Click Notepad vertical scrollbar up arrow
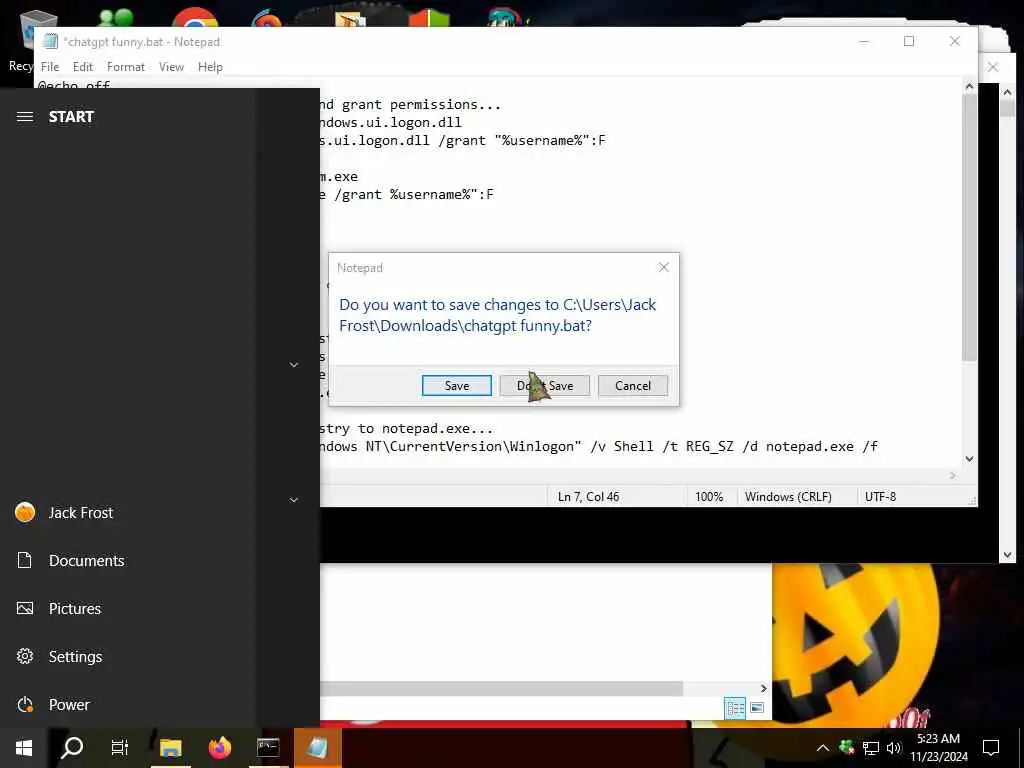This screenshot has height=768, width=1024. pos(969,86)
